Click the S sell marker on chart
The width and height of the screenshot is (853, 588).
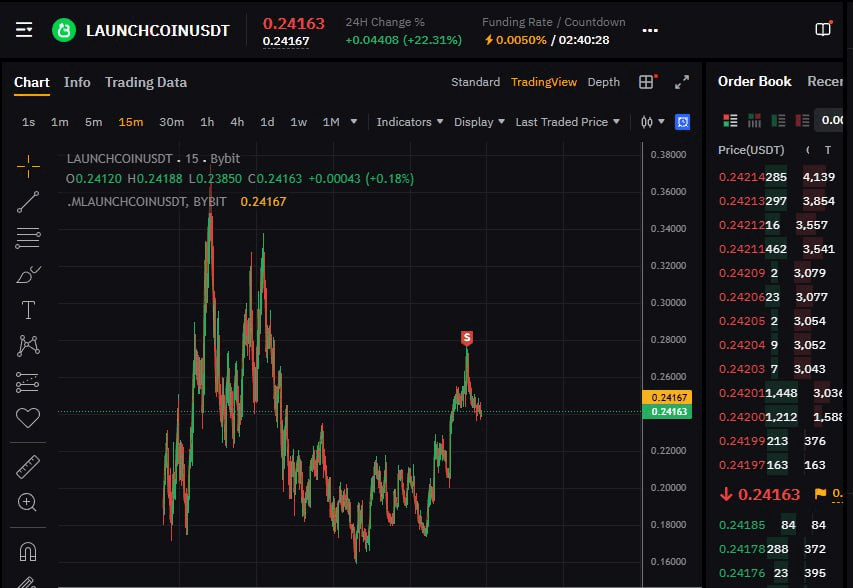click(x=467, y=338)
